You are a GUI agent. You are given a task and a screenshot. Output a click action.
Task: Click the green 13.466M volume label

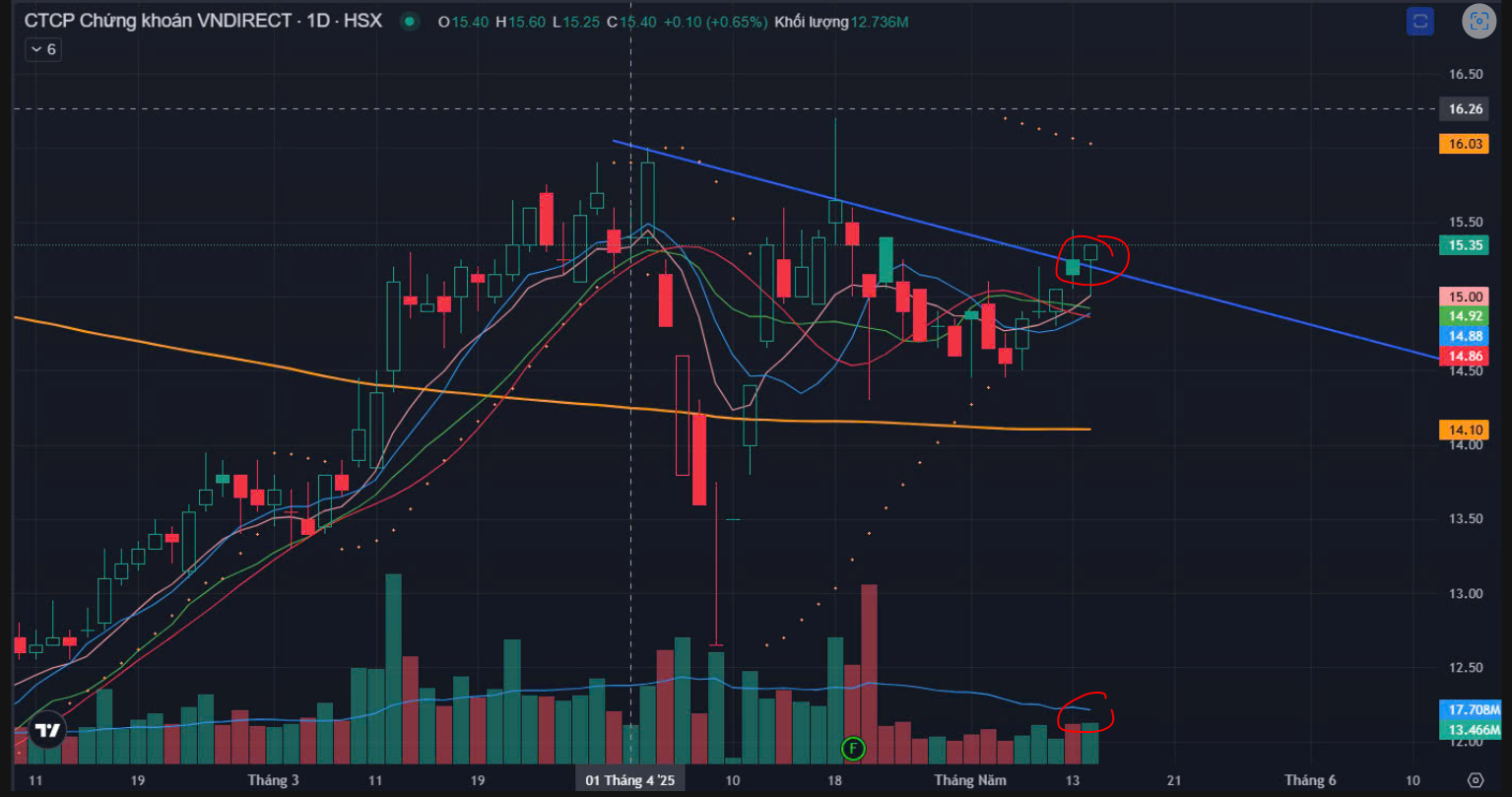coord(1472,729)
